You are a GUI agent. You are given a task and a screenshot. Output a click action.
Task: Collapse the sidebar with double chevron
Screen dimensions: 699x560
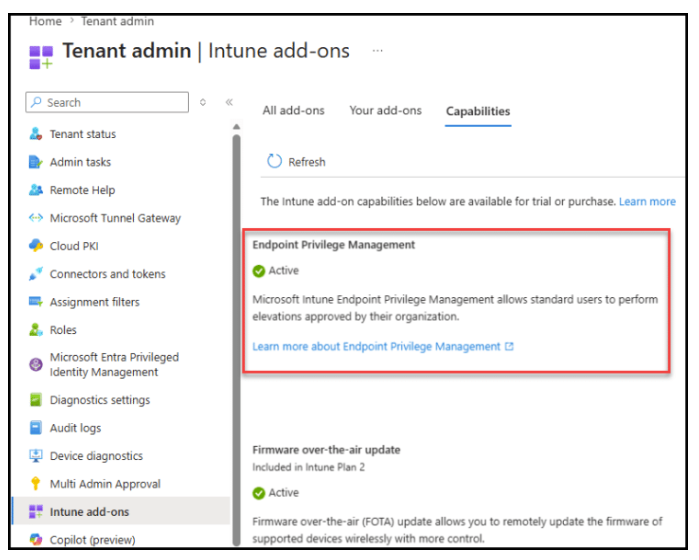229,102
